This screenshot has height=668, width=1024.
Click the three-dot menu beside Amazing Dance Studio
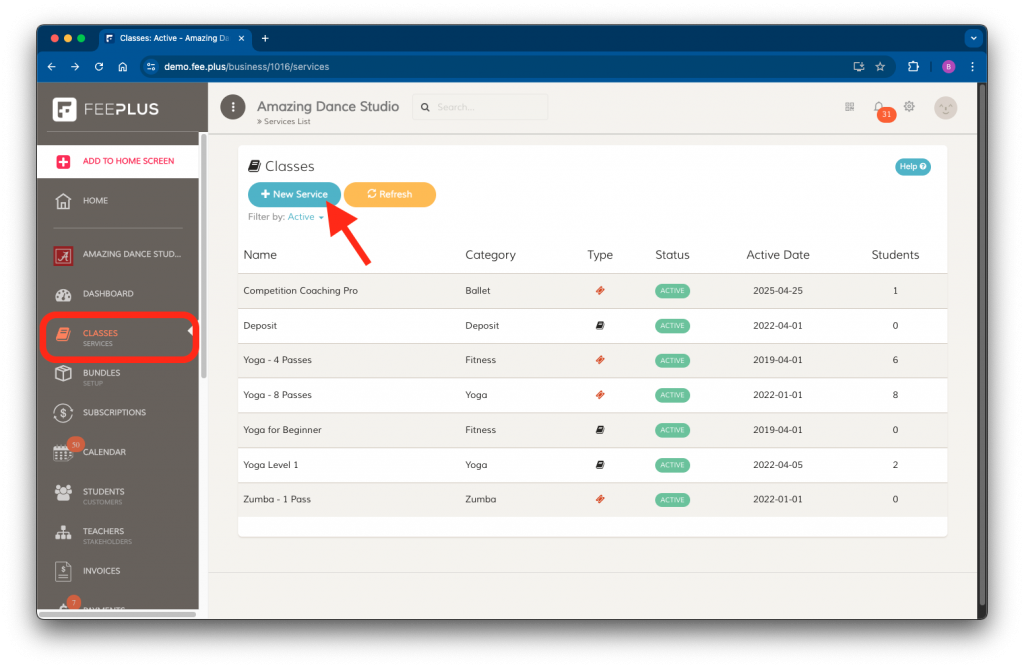coord(233,107)
